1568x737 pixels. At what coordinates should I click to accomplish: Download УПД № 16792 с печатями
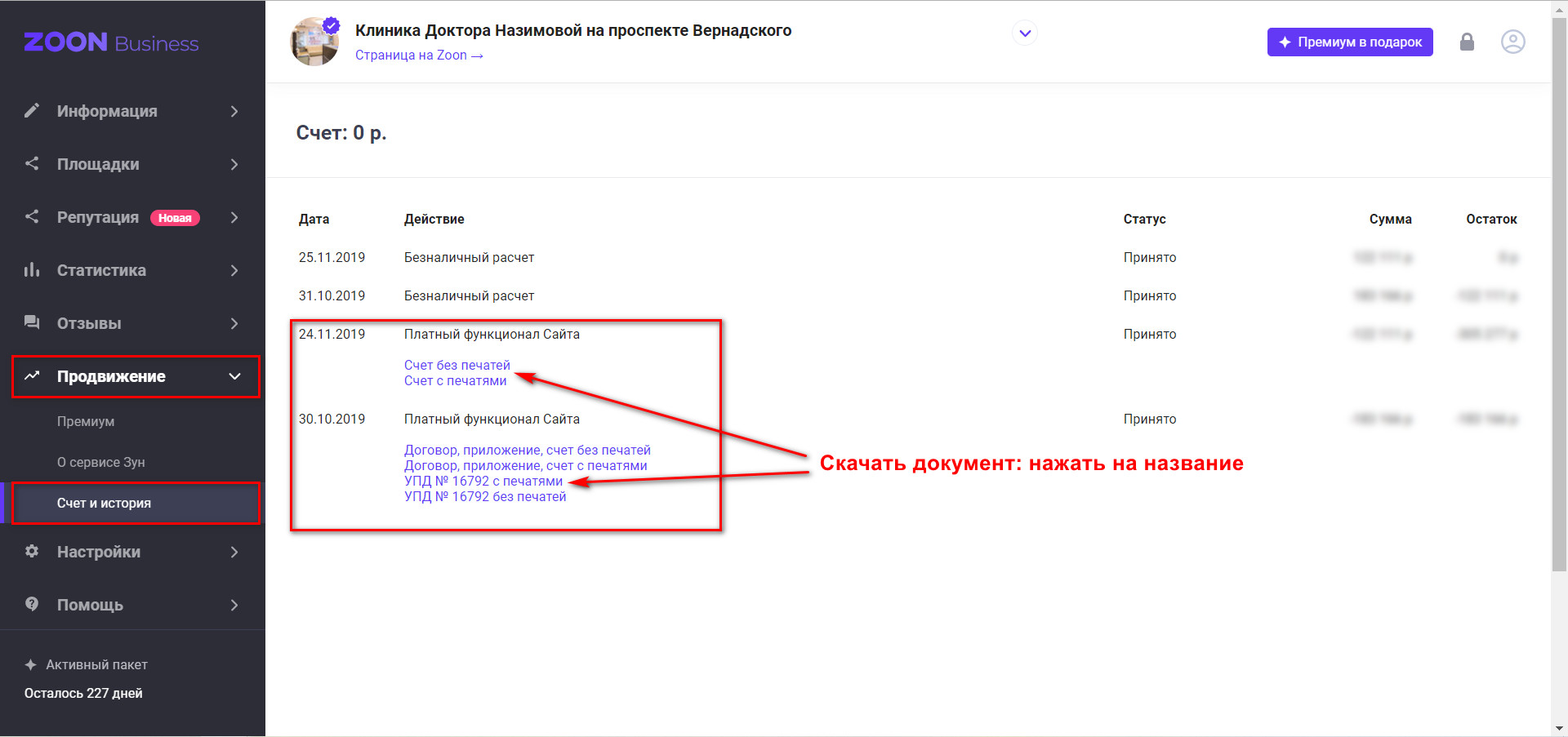483,481
